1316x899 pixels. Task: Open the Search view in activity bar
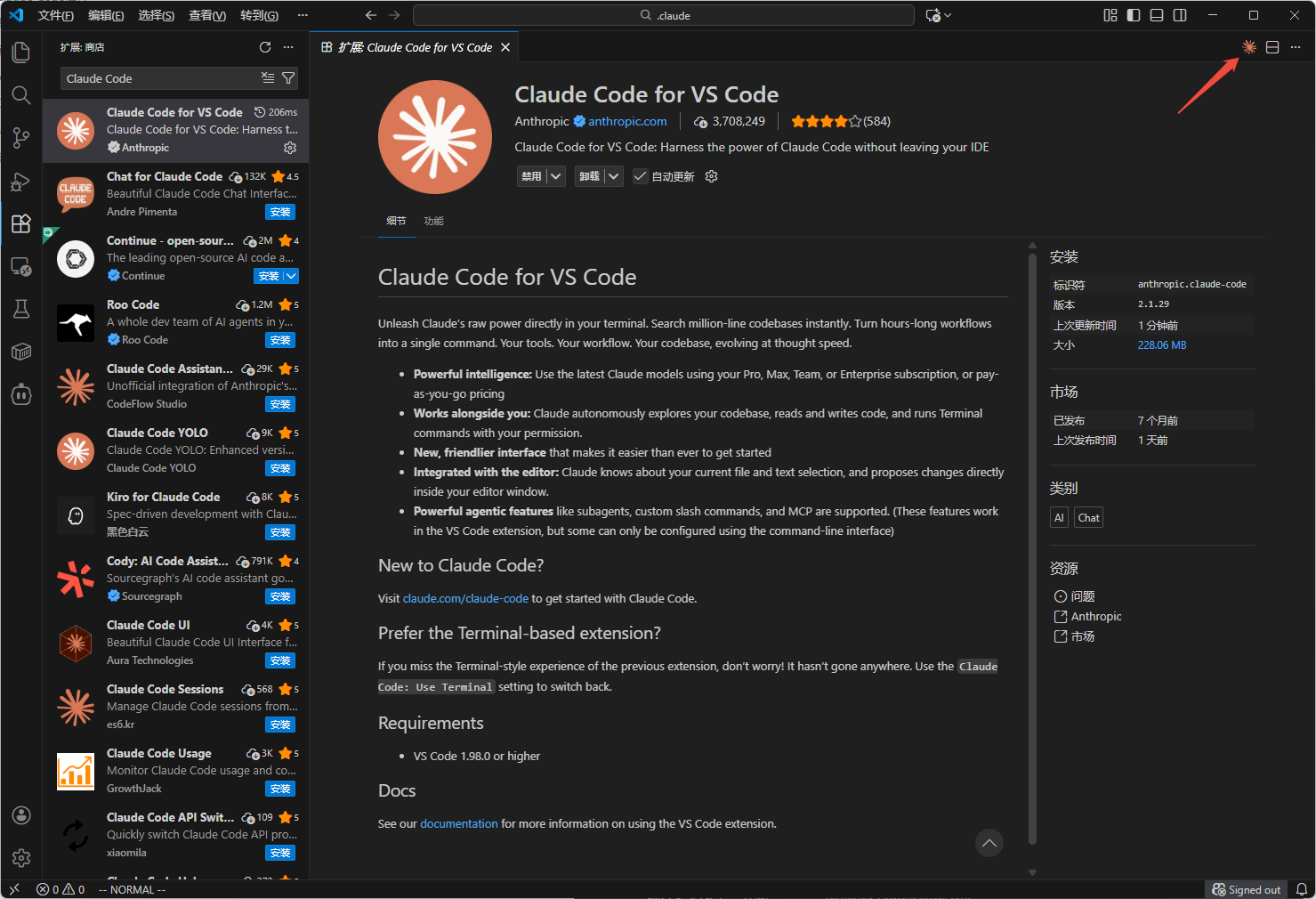[x=21, y=95]
